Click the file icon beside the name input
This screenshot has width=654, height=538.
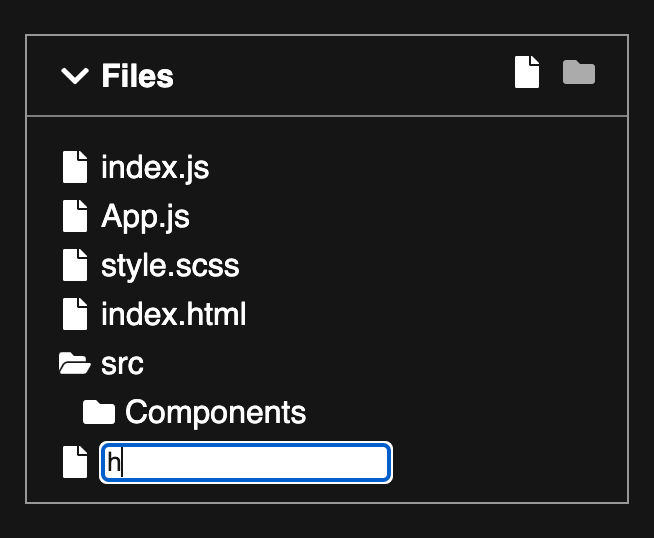tap(75, 462)
